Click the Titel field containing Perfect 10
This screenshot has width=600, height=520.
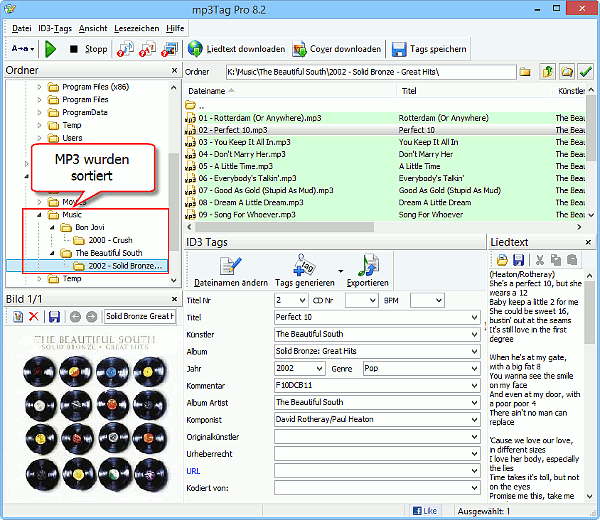coord(377,317)
